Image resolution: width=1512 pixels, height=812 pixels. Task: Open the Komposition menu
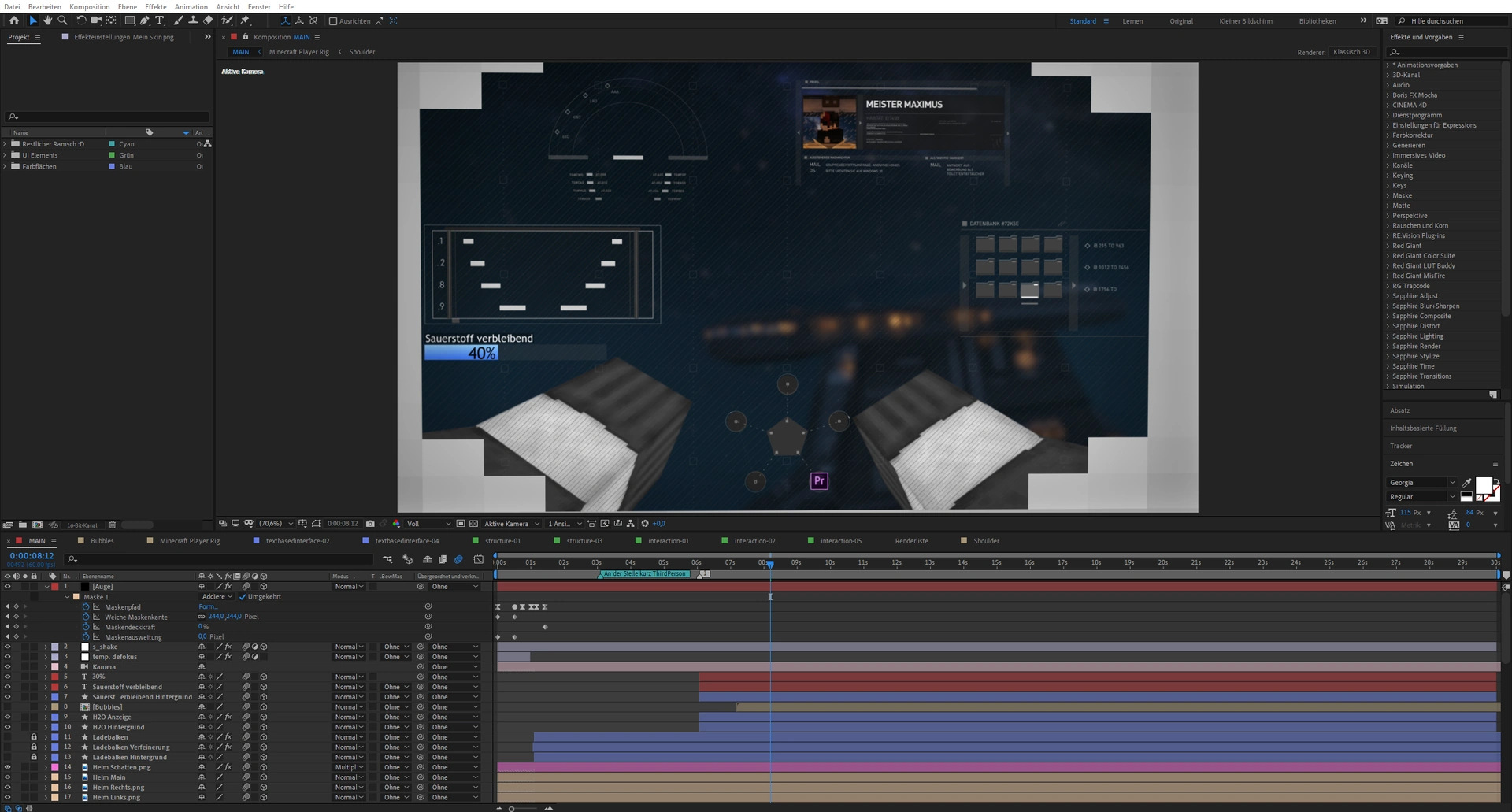[x=89, y=6]
